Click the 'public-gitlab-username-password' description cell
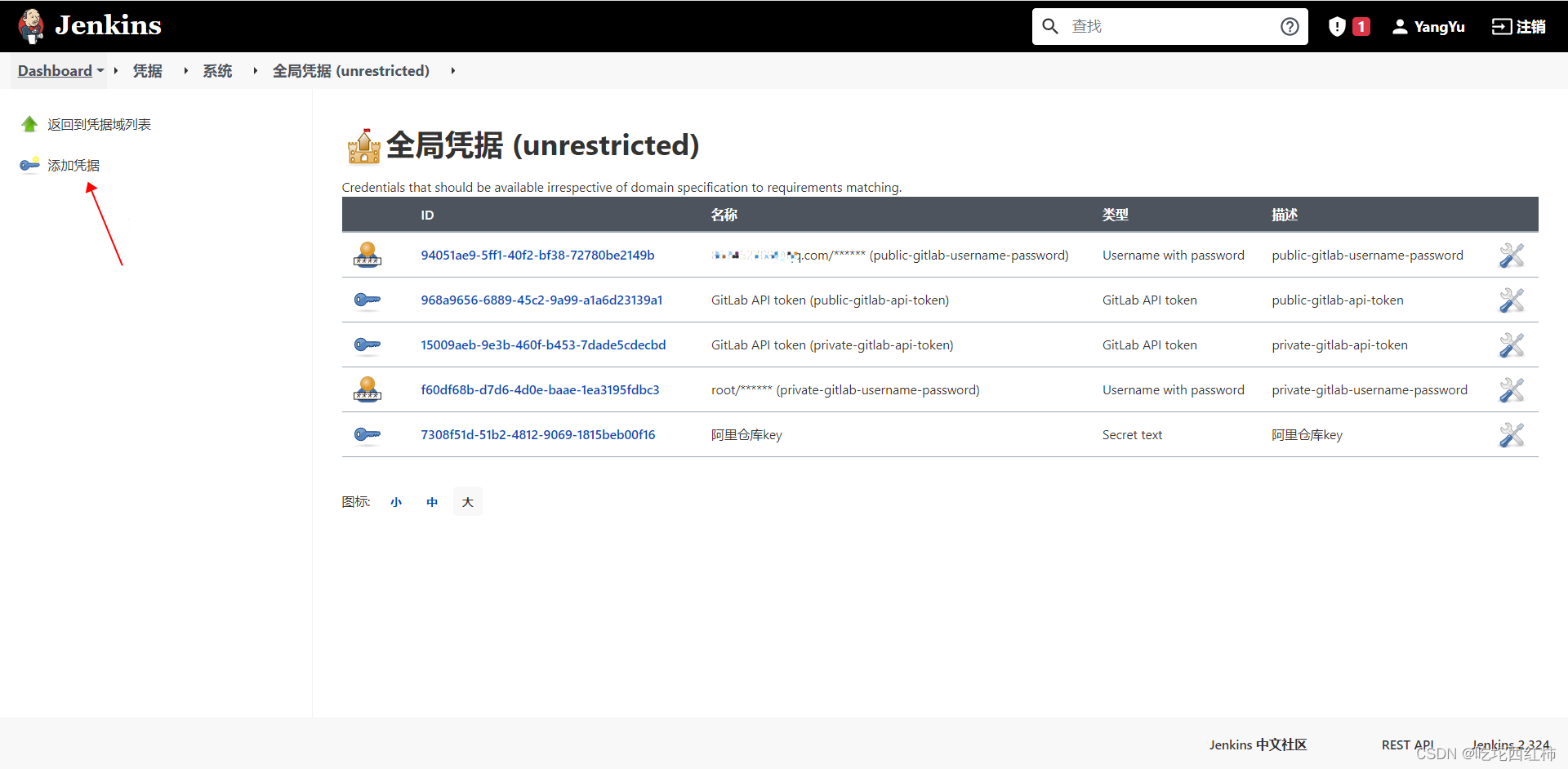 point(1367,255)
